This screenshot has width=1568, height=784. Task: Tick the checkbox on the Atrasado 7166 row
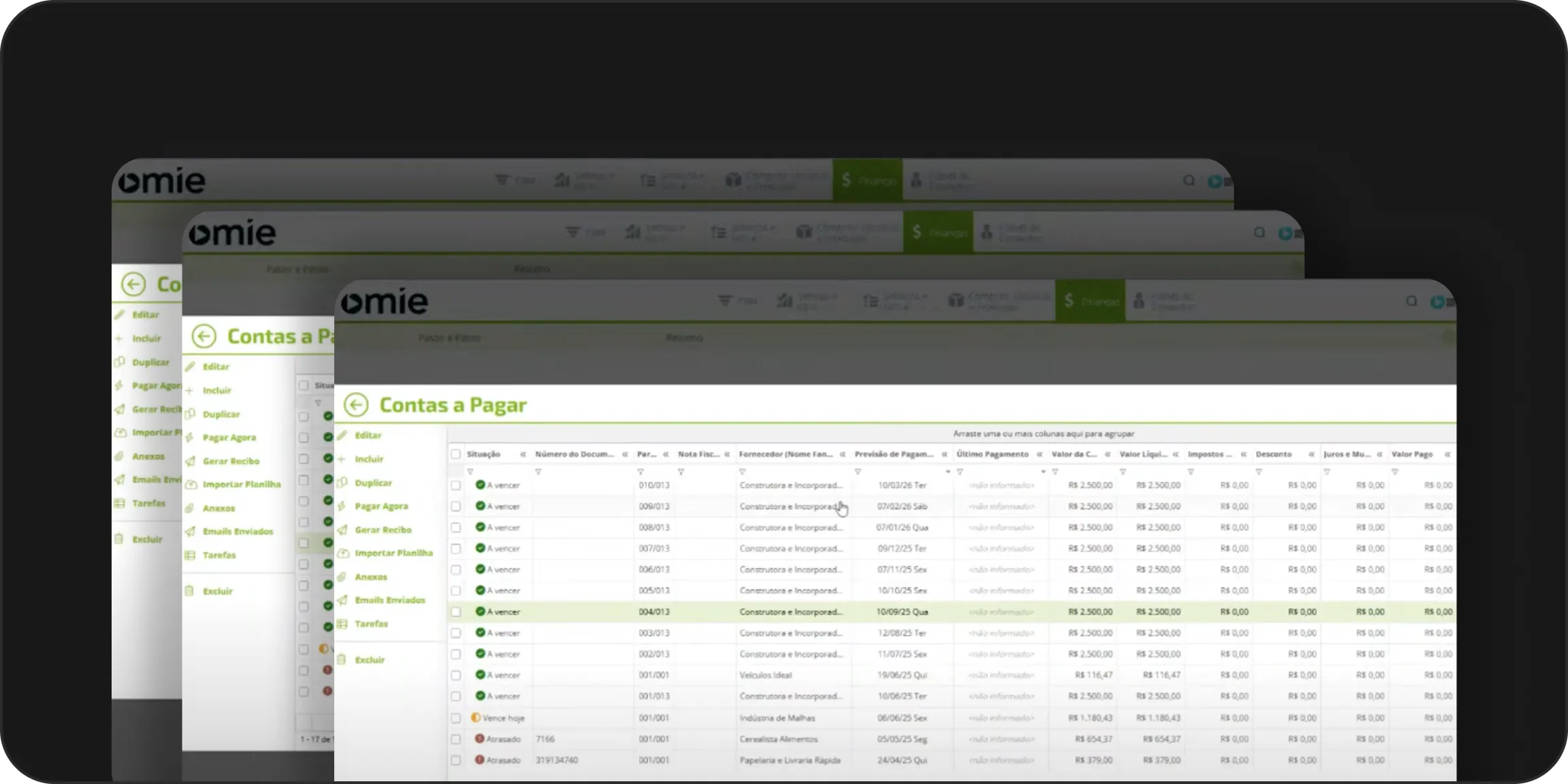(x=456, y=738)
